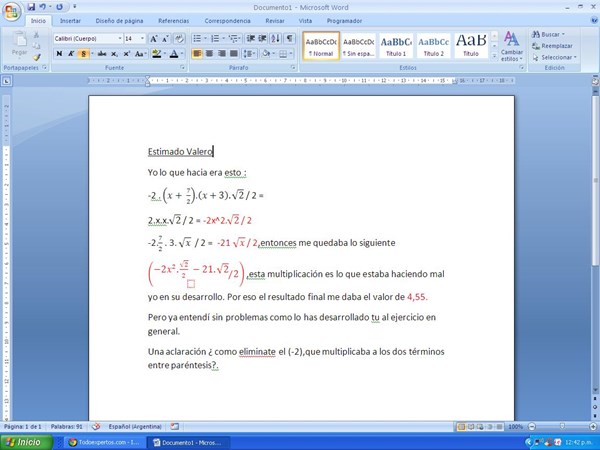The image size is (600, 450).
Task: Toggle underline (S) formatting off
Action: tap(83, 54)
